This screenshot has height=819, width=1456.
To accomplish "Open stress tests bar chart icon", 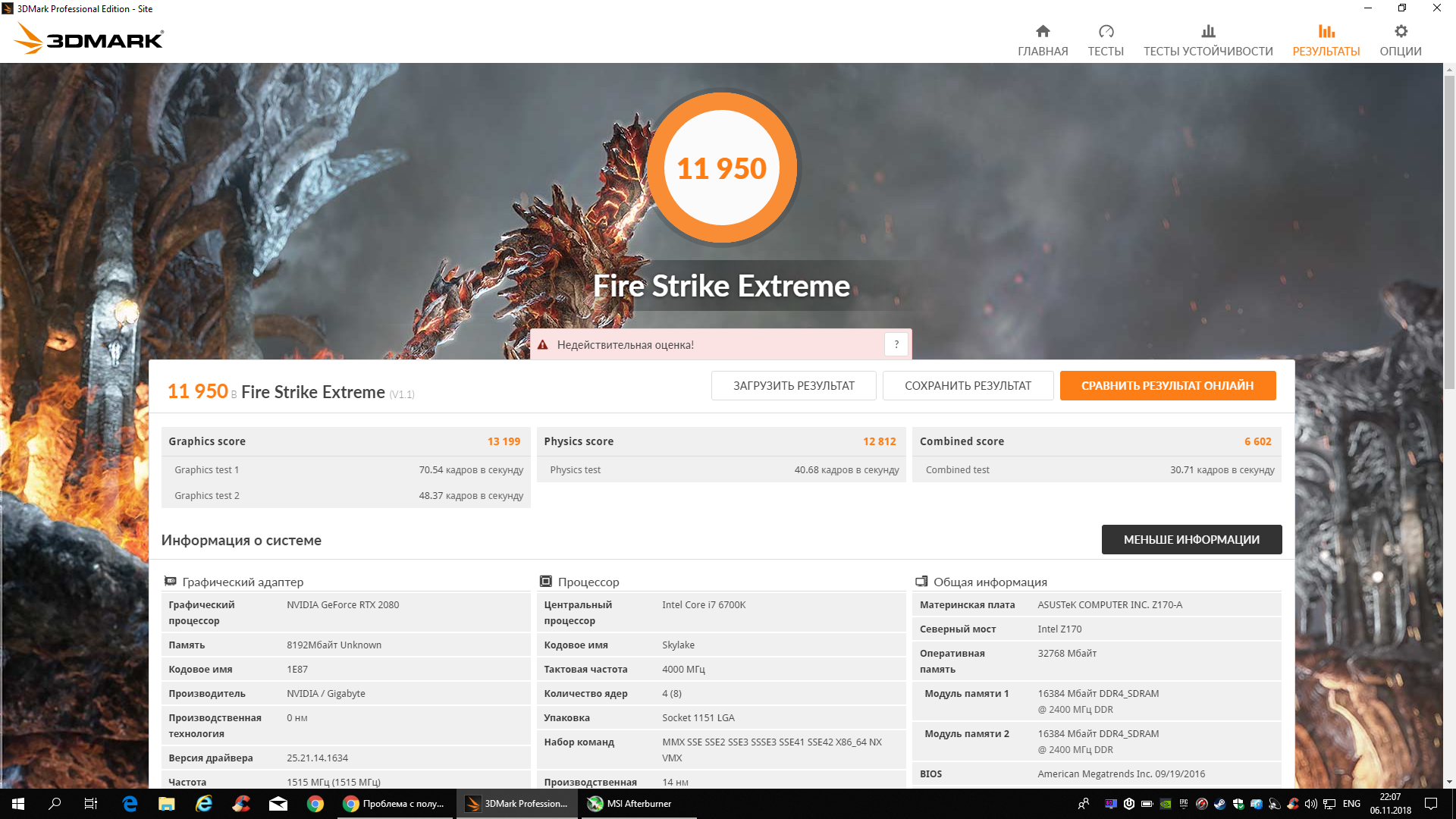I will click(x=1208, y=32).
